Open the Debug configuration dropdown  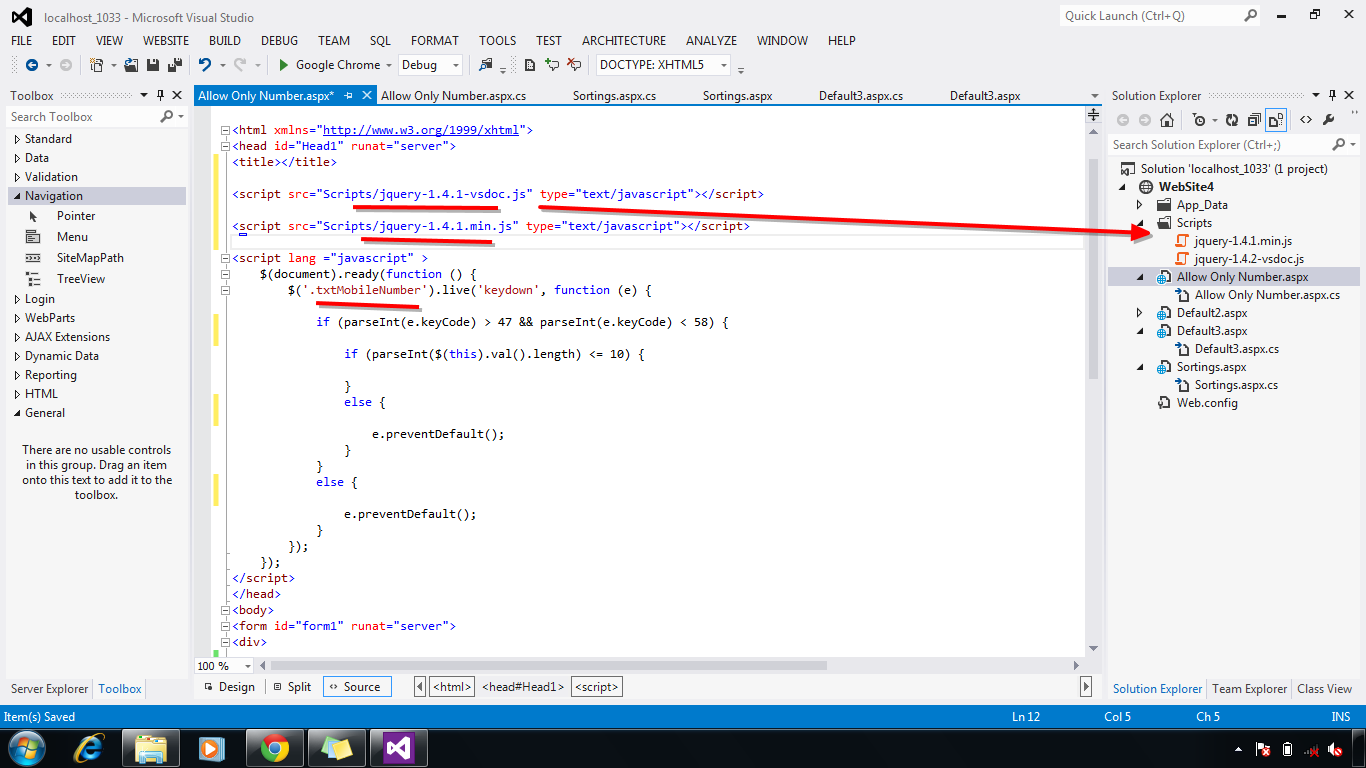(456, 65)
